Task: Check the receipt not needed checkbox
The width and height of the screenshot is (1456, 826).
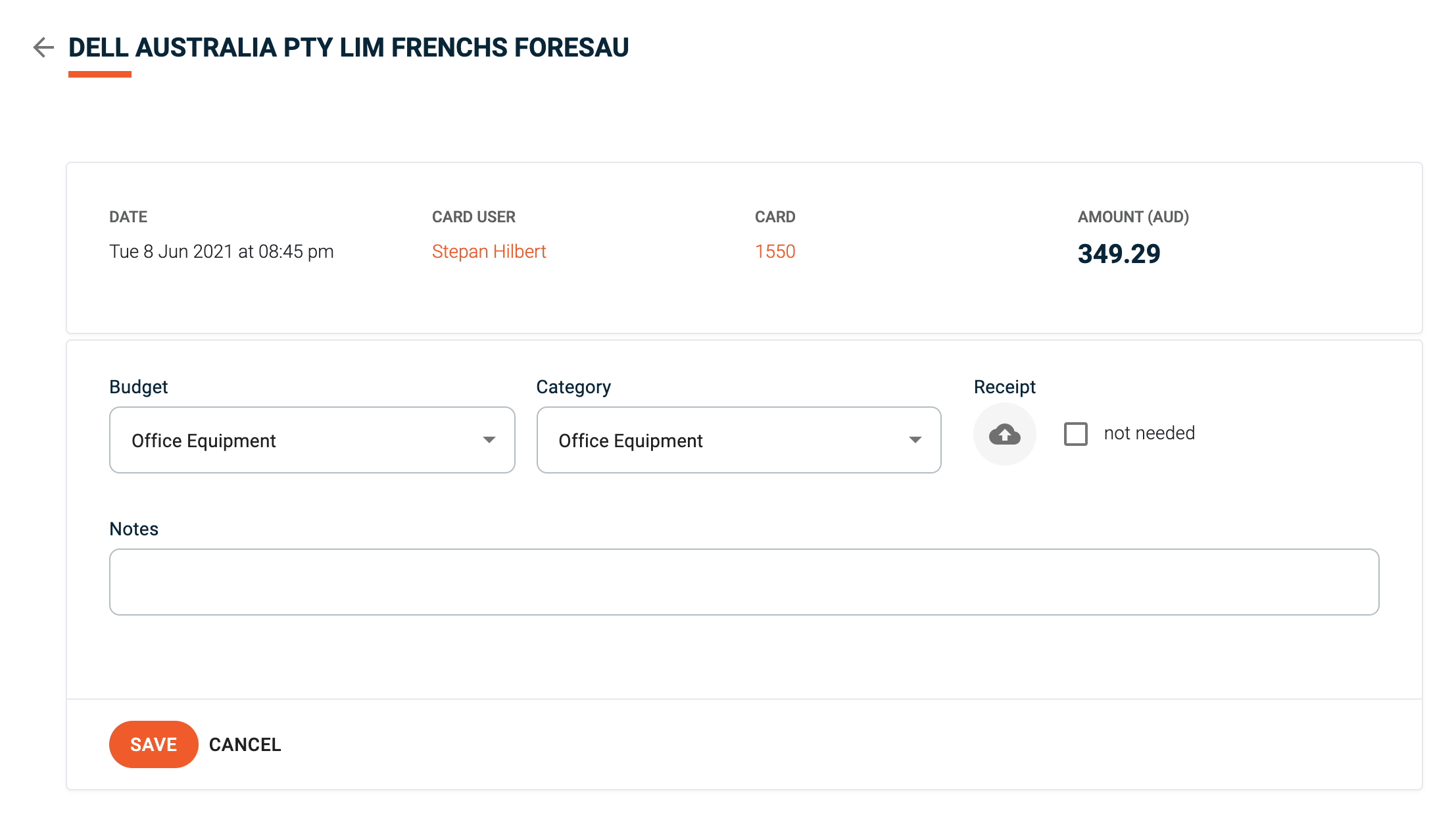Action: click(x=1076, y=434)
